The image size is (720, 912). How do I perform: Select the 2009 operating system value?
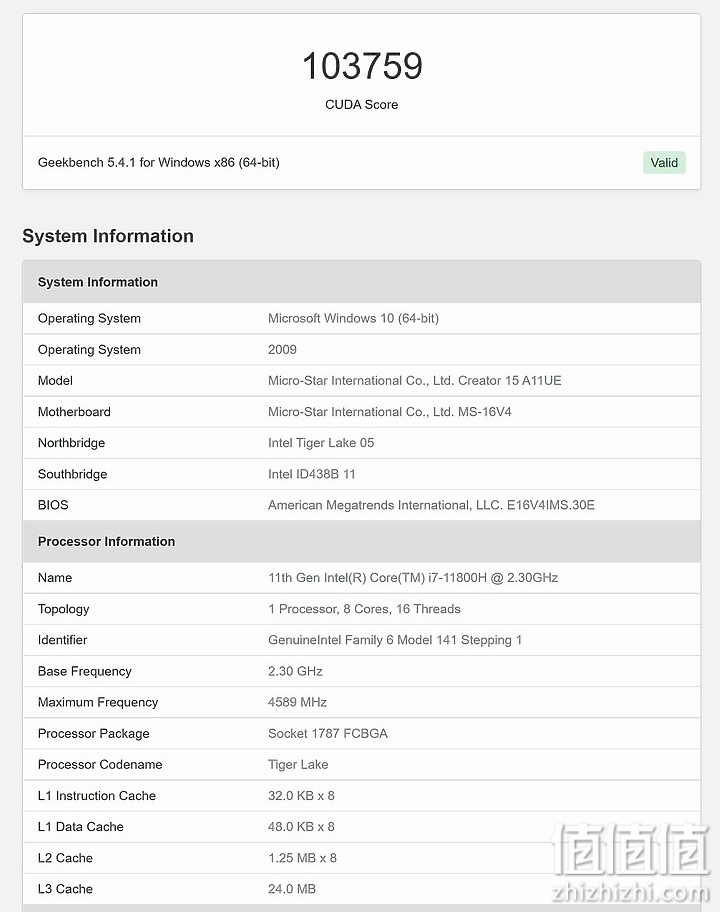282,350
